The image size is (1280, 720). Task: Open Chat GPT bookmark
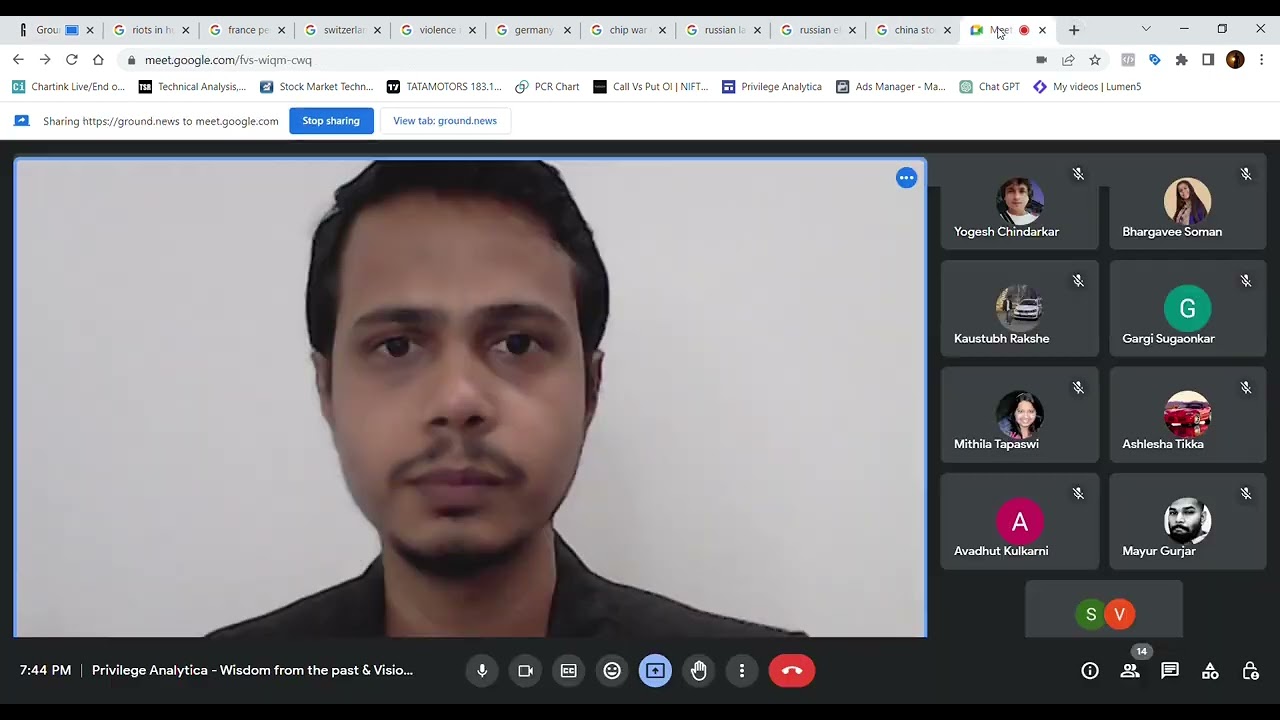[x=989, y=87]
